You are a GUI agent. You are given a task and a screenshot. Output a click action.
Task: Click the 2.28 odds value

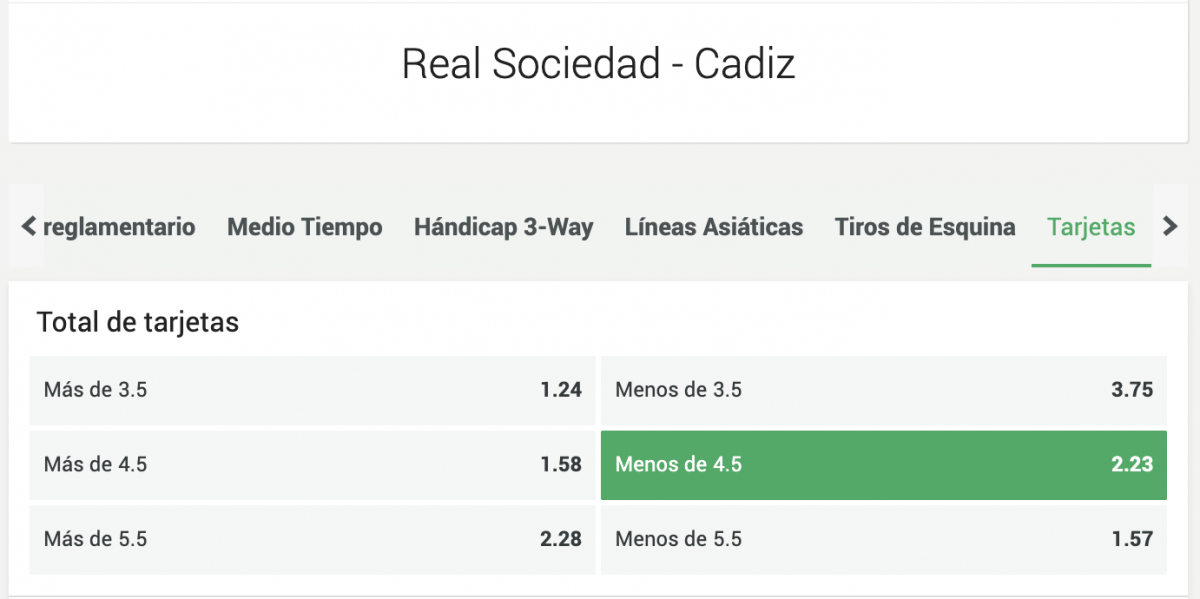(561, 539)
